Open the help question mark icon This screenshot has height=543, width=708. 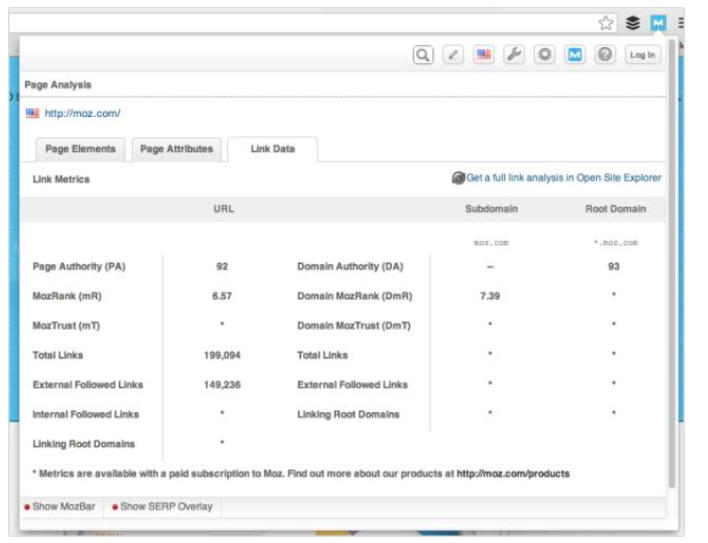[x=605, y=55]
